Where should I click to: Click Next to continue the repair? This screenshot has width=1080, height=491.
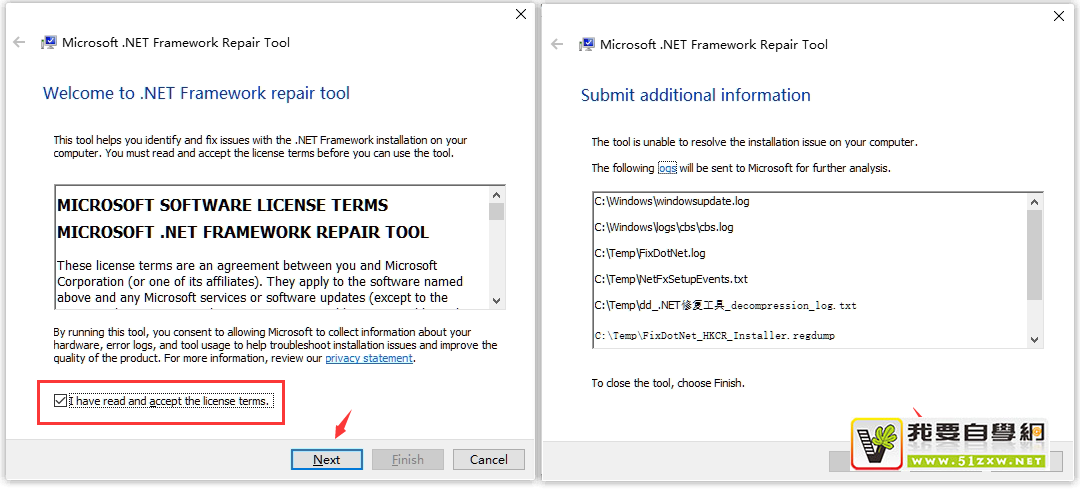pyautogui.click(x=326, y=459)
